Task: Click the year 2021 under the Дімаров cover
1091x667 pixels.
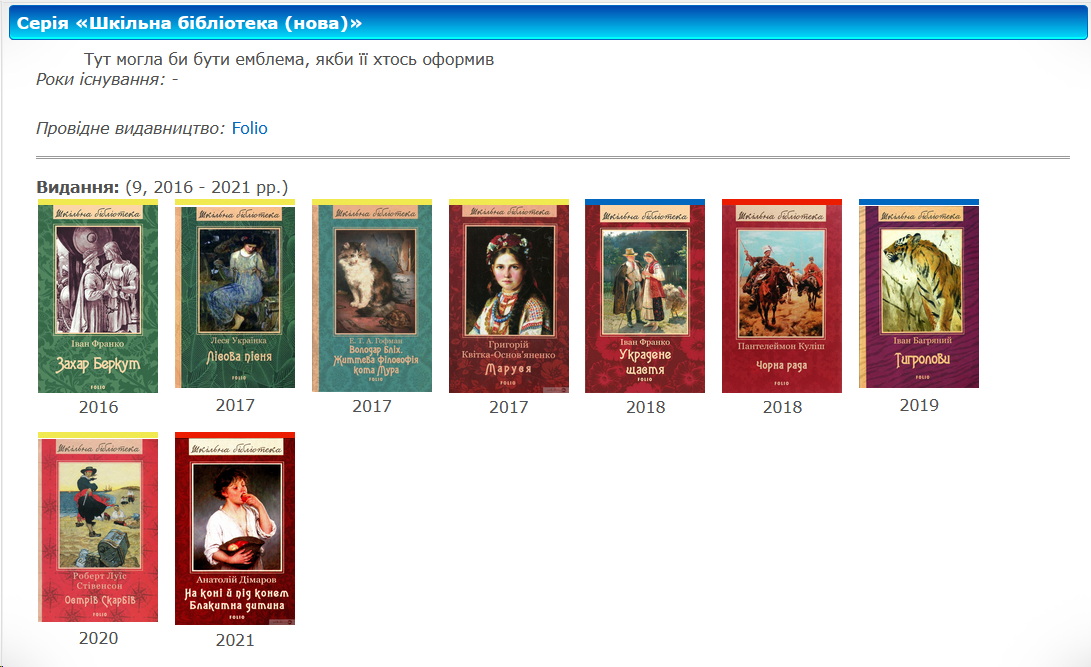Action: point(235,640)
